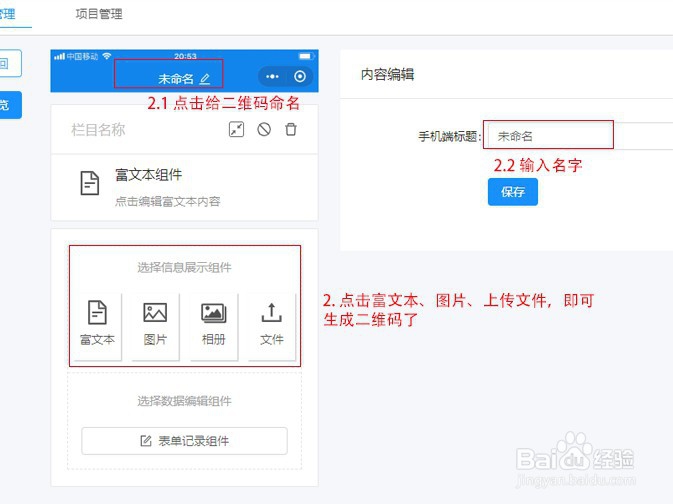
Task: Click the collapse arrows icon in 栏目名称 row
Action: coord(236,129)
